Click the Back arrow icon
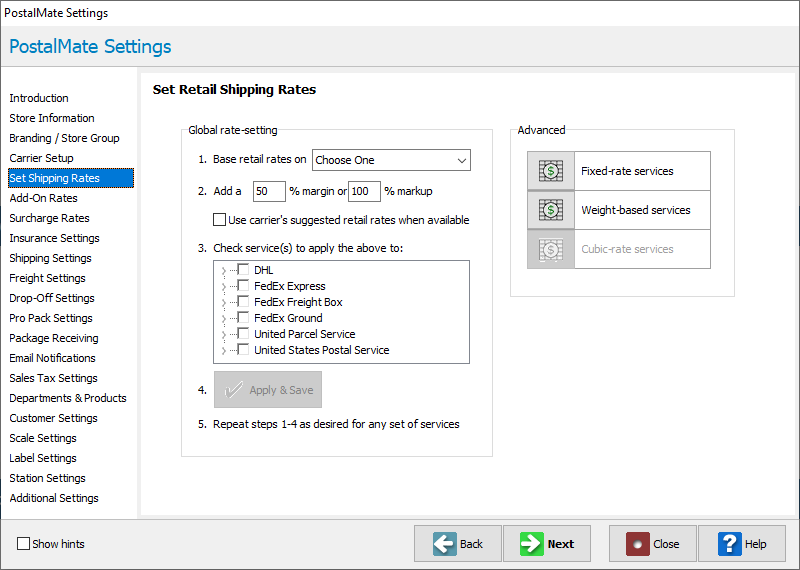This screenshot has width=800, height=570. coord(445,543)
